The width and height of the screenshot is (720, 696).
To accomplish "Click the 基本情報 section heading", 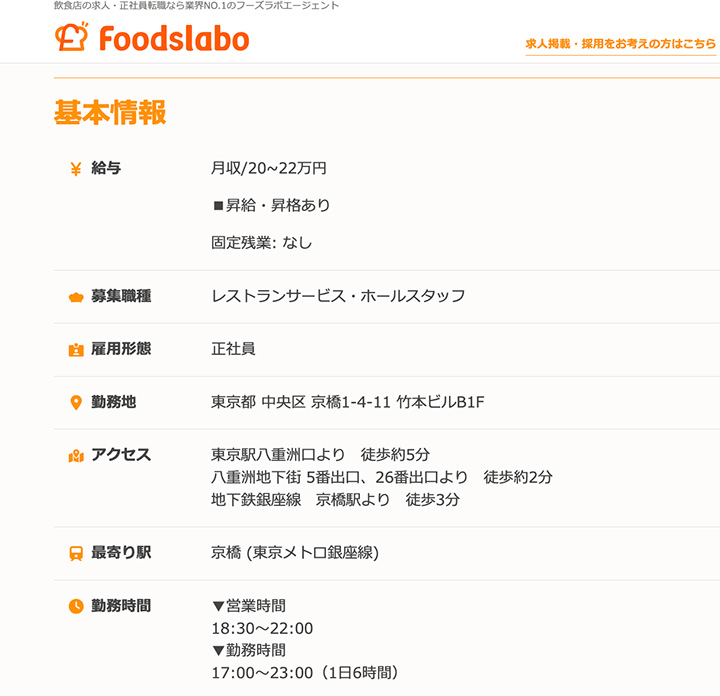I will tap(110, 113).
